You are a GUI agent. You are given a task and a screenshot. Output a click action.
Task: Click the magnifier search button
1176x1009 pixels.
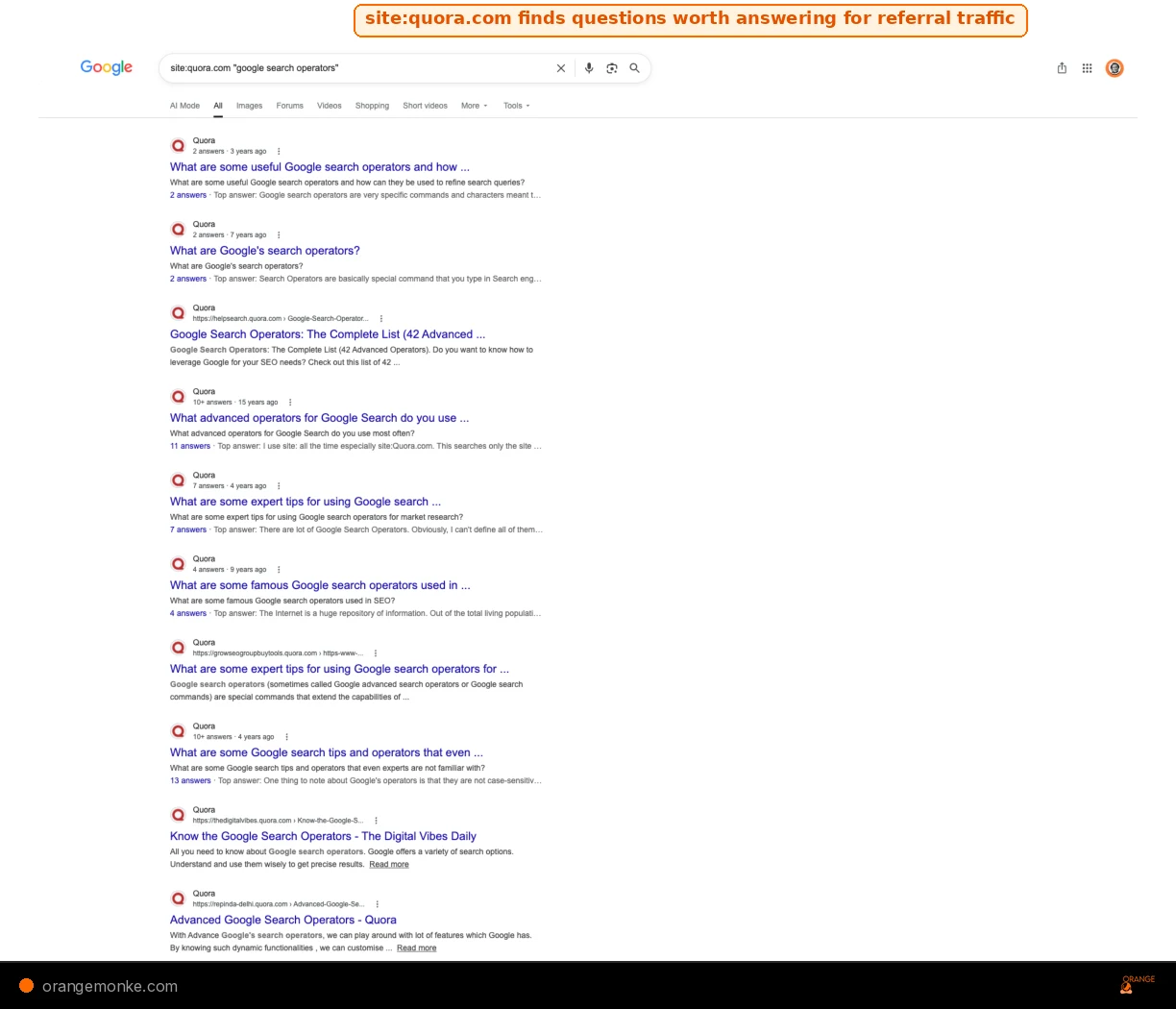[x=635, y=68]
